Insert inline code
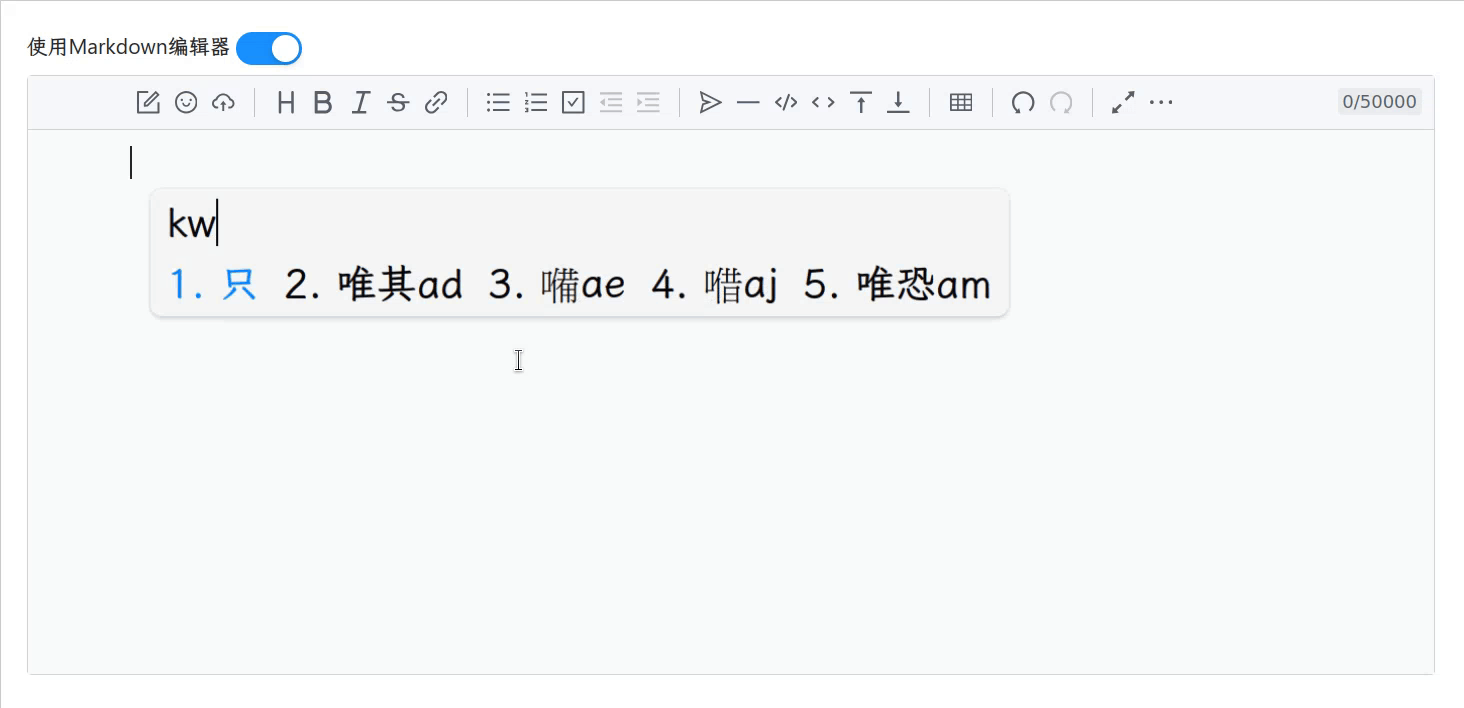This screenshot has width=1464, height=708. tap(823, 102)
